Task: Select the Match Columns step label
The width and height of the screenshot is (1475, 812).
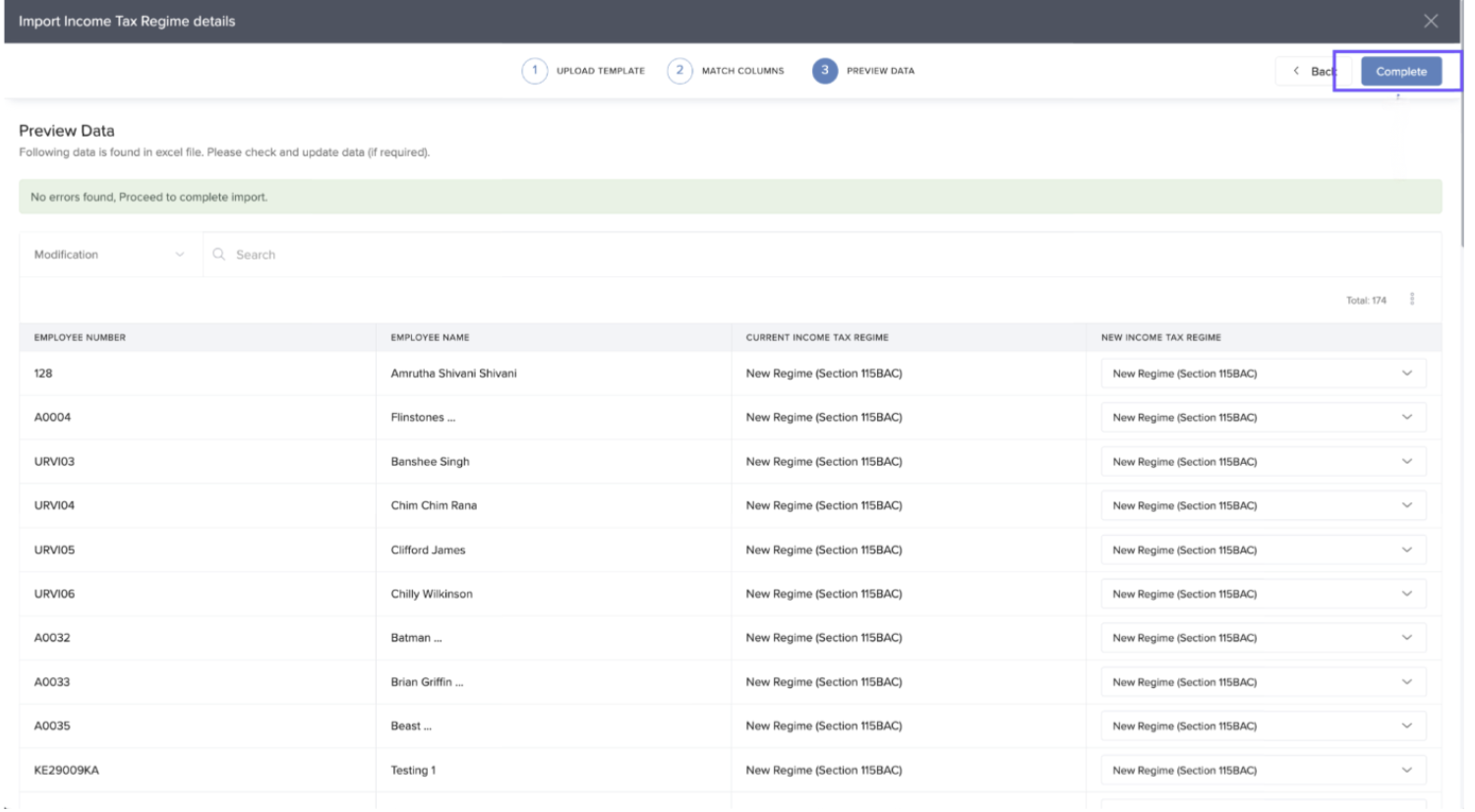Action: click(x=742, y=71)
